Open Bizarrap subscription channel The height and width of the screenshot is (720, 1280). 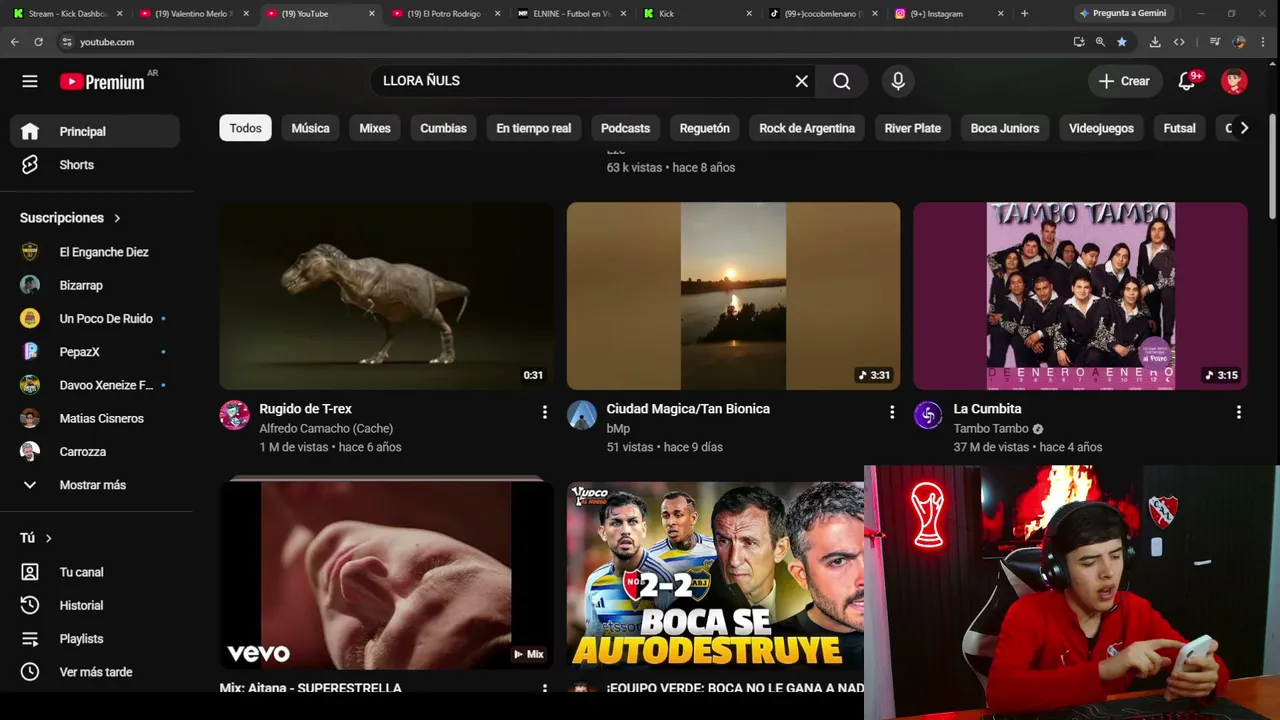[95, 285]
